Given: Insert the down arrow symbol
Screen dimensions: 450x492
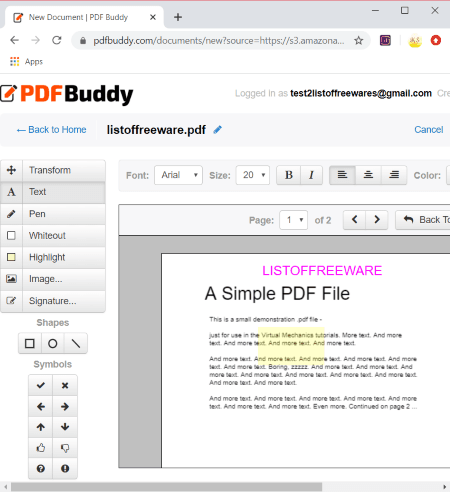Looking at the screenshot, I should coord(65,427).
